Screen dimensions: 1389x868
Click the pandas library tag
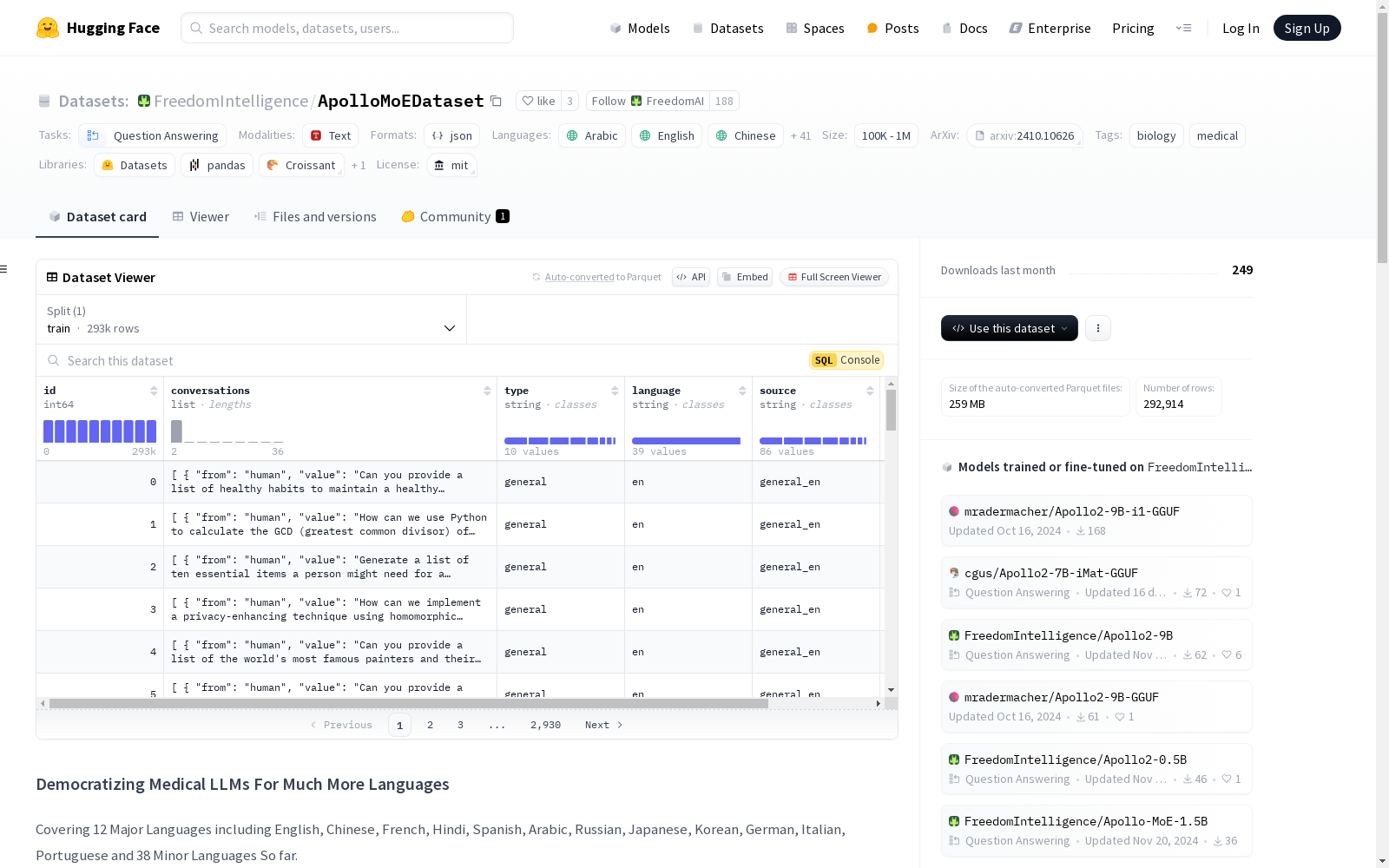[217, 165]
